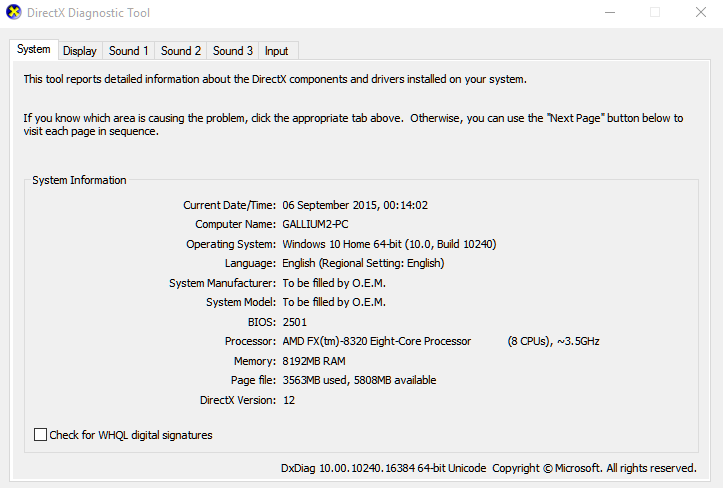Open the Input tab
Viewport: 723px width, 488px height.
(277, 51)
